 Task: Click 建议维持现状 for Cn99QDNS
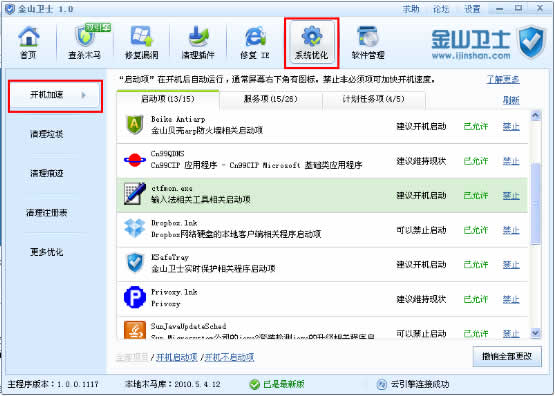(x=421, y=161)
